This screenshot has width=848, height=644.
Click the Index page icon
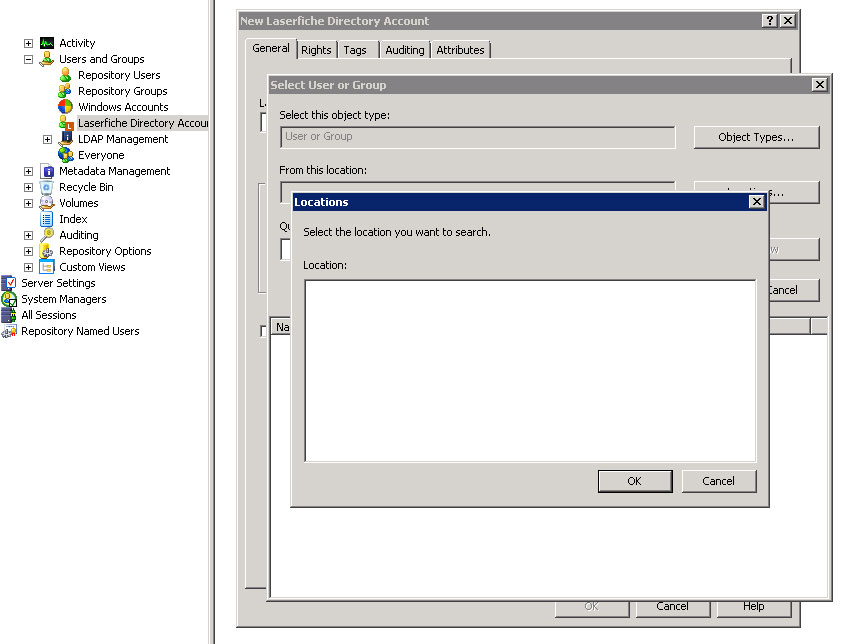coord(47,219)
